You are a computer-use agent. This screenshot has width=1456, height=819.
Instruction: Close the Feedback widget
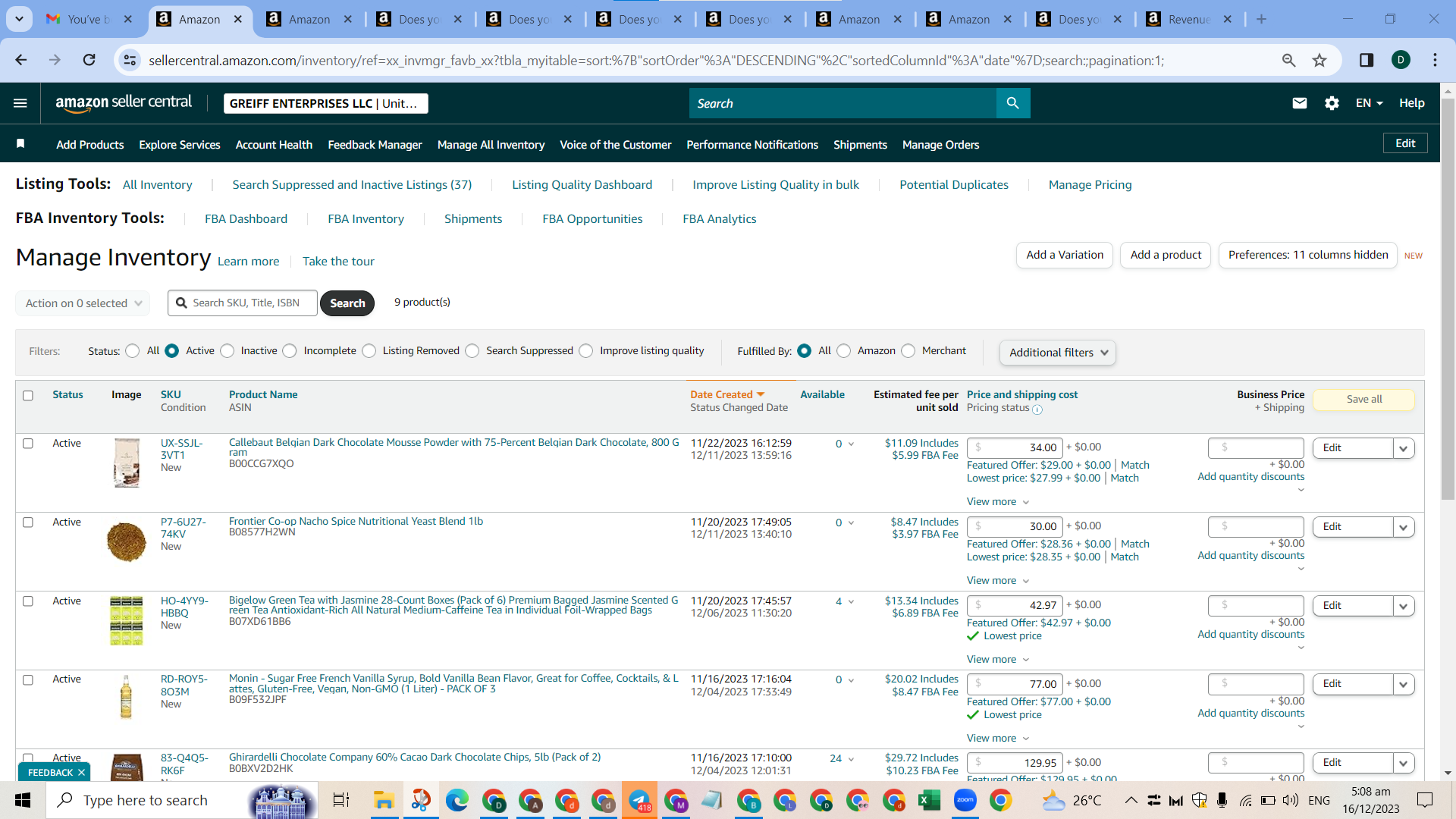[81, 773]
